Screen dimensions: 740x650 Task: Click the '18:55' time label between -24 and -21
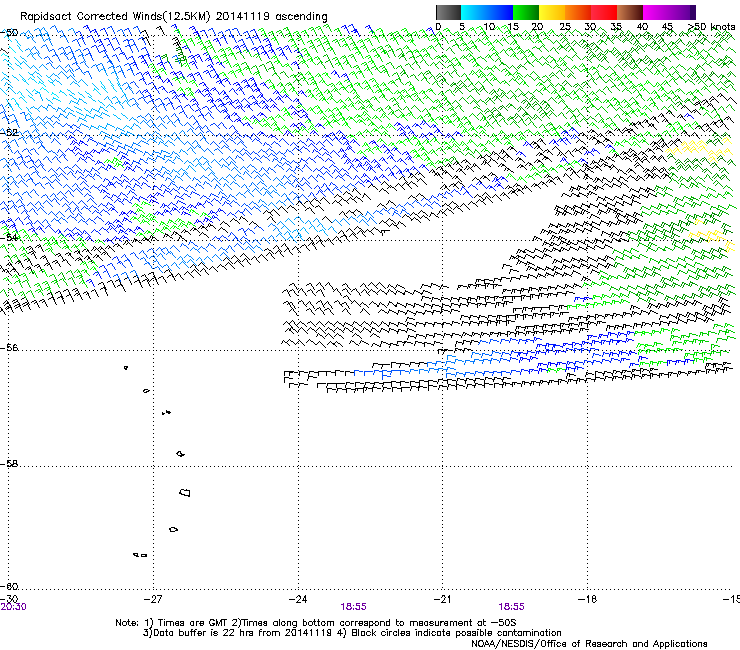tap(353, 607)
